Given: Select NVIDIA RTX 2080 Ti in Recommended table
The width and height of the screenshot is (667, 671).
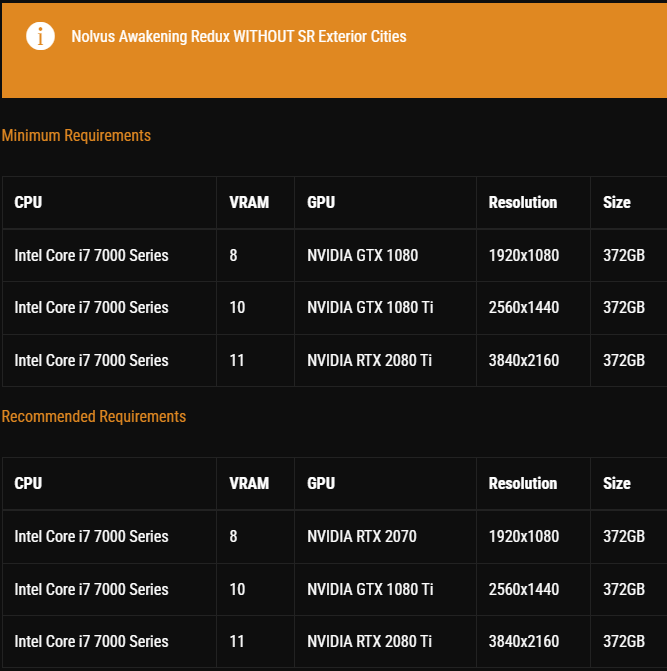Looking at the screenshot, I should click(369, 641).
